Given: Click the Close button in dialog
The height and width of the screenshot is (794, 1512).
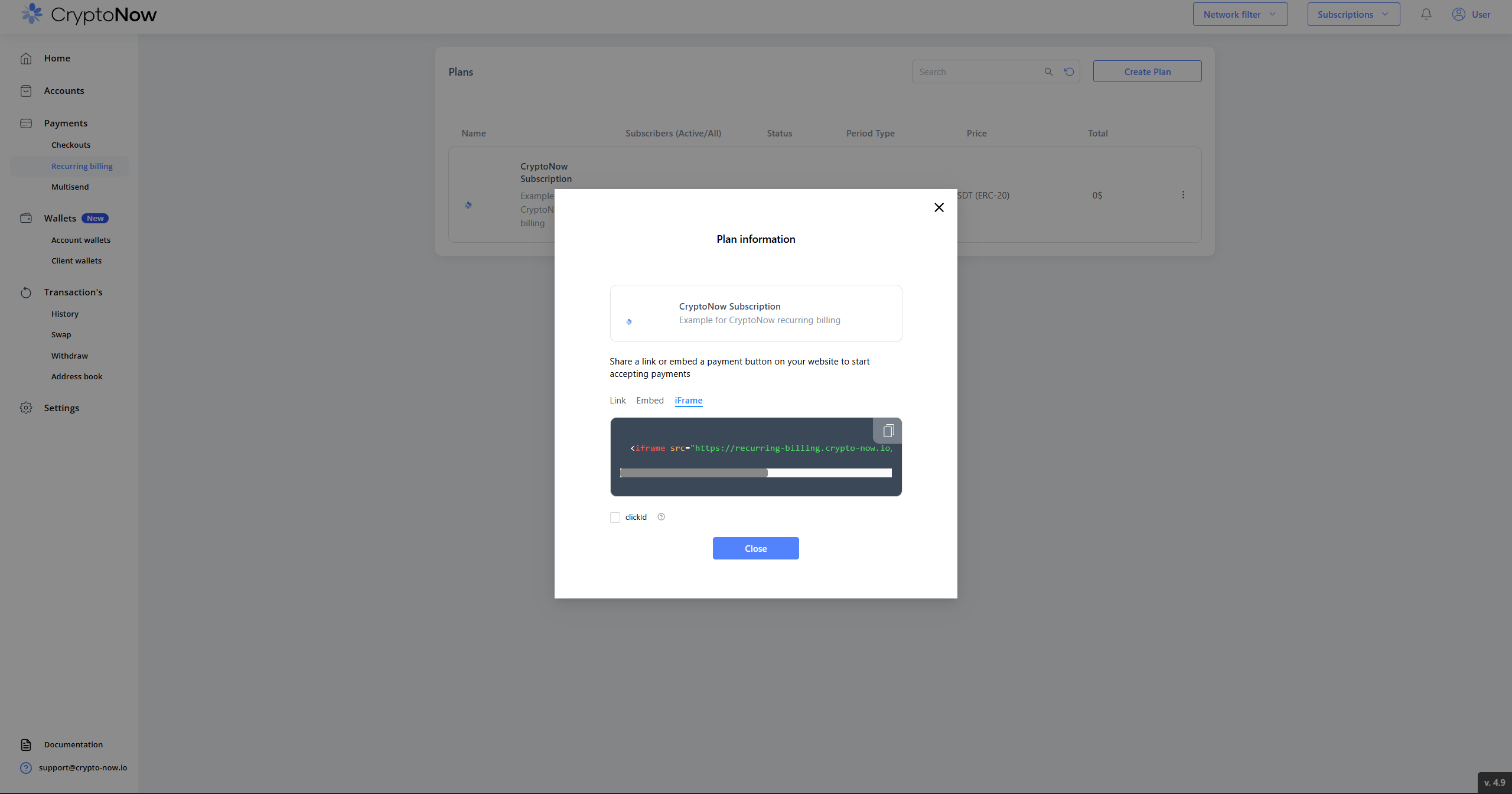Looking at the screenshot, I should (x=756, y=548).
